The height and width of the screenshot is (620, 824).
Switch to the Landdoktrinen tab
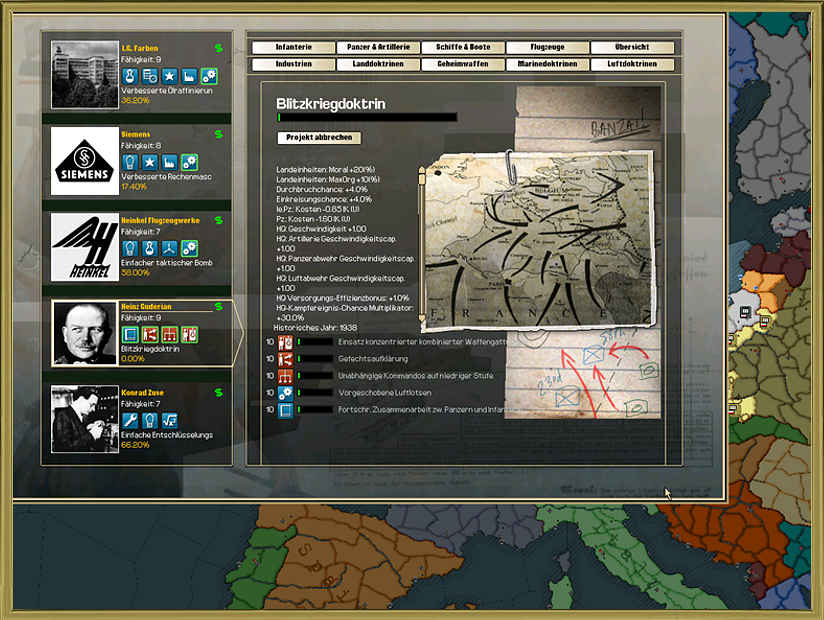pyautogui.click(x=378, y=64)
